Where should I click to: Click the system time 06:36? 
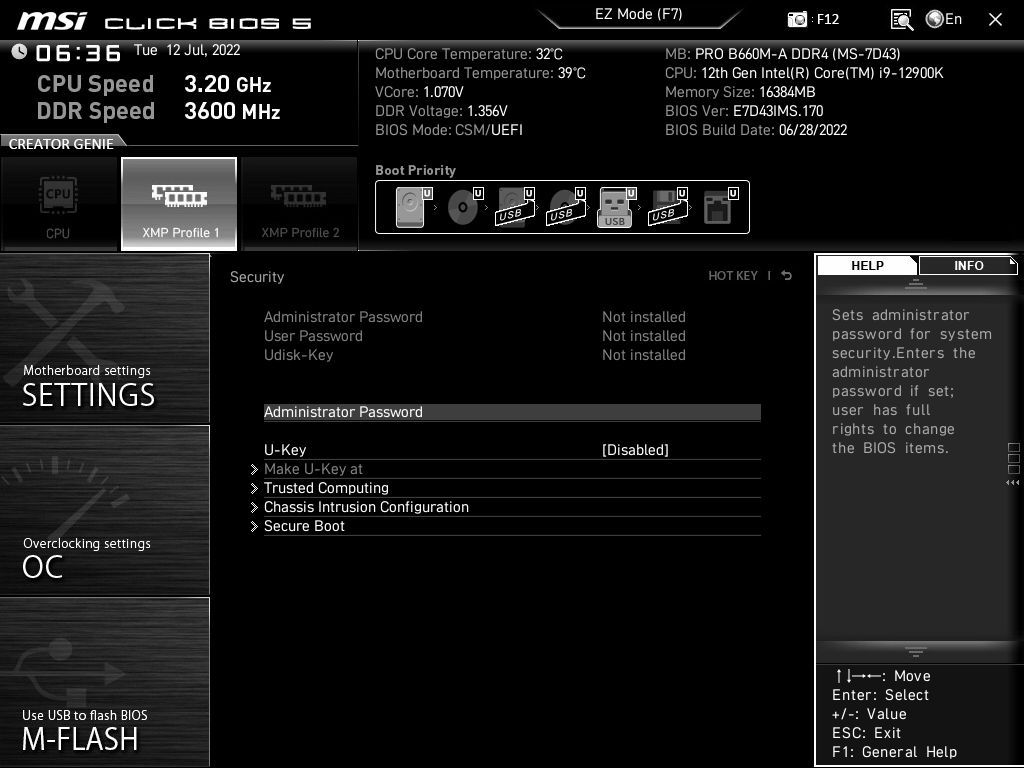(x=78, y=53)
